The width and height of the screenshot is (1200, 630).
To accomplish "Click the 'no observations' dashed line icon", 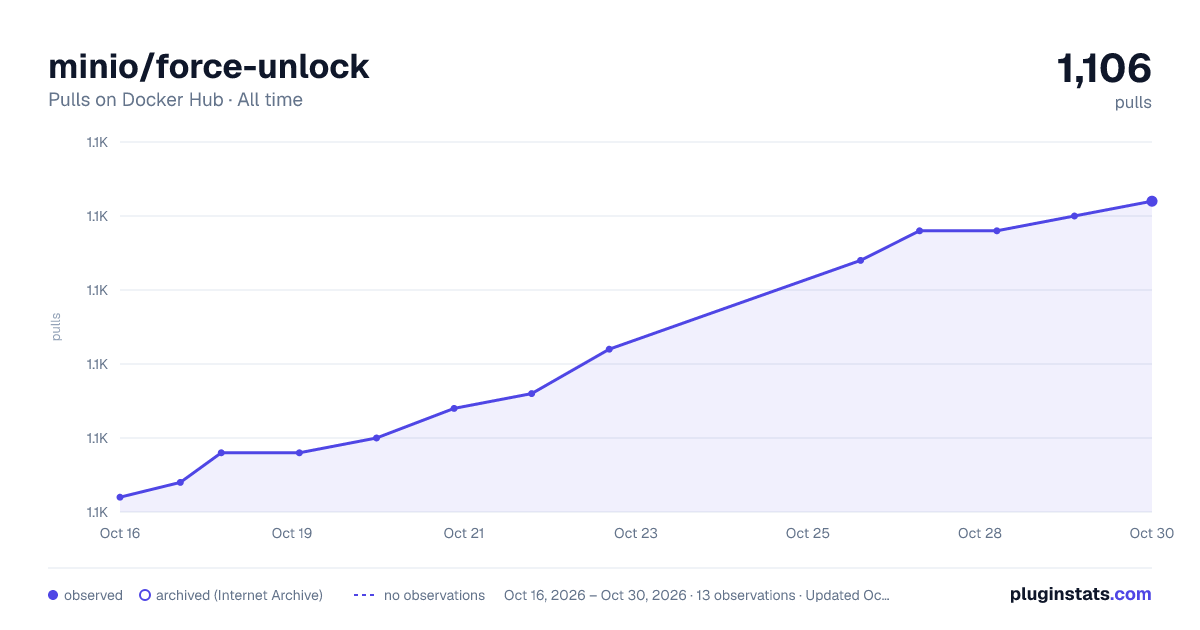I will [364, 595].
